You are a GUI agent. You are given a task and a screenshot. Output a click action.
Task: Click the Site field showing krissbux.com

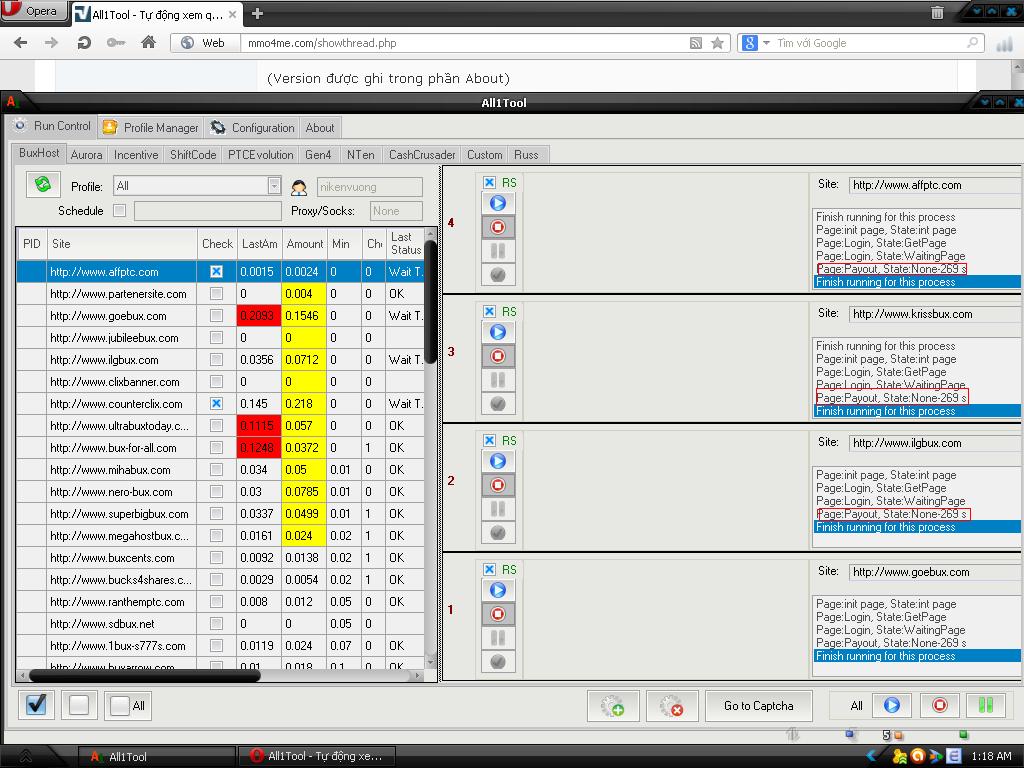[x=935, y=314]
